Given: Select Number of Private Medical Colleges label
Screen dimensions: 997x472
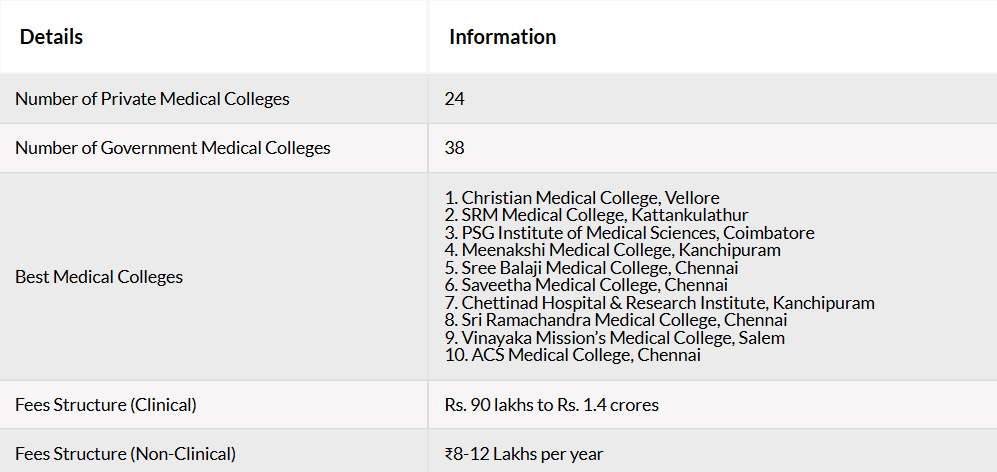Looking at the screenshot, I should click(x=152, y=99).
